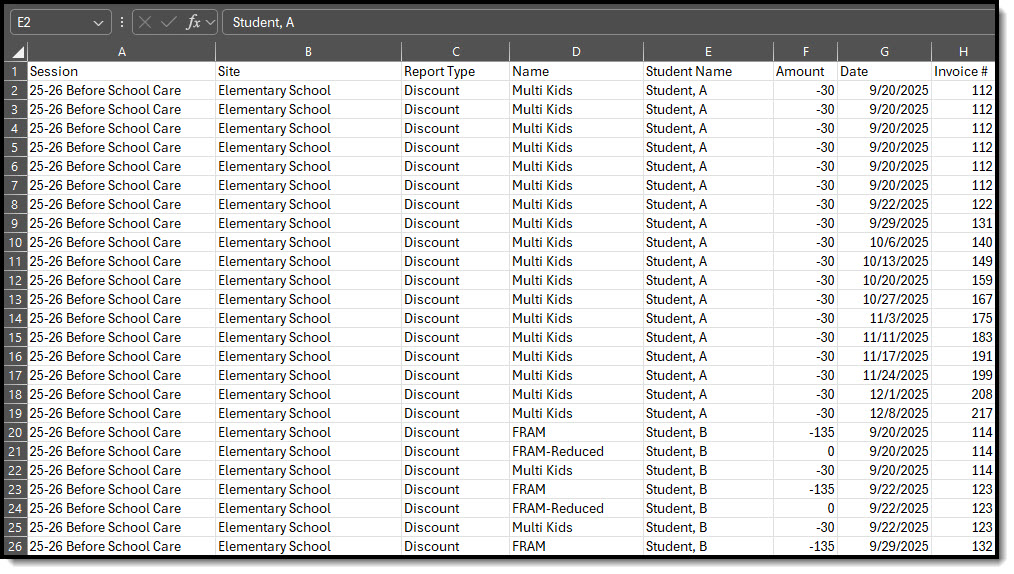Click the Student Name header cell

pyautogui.click(x=708, y=71)
